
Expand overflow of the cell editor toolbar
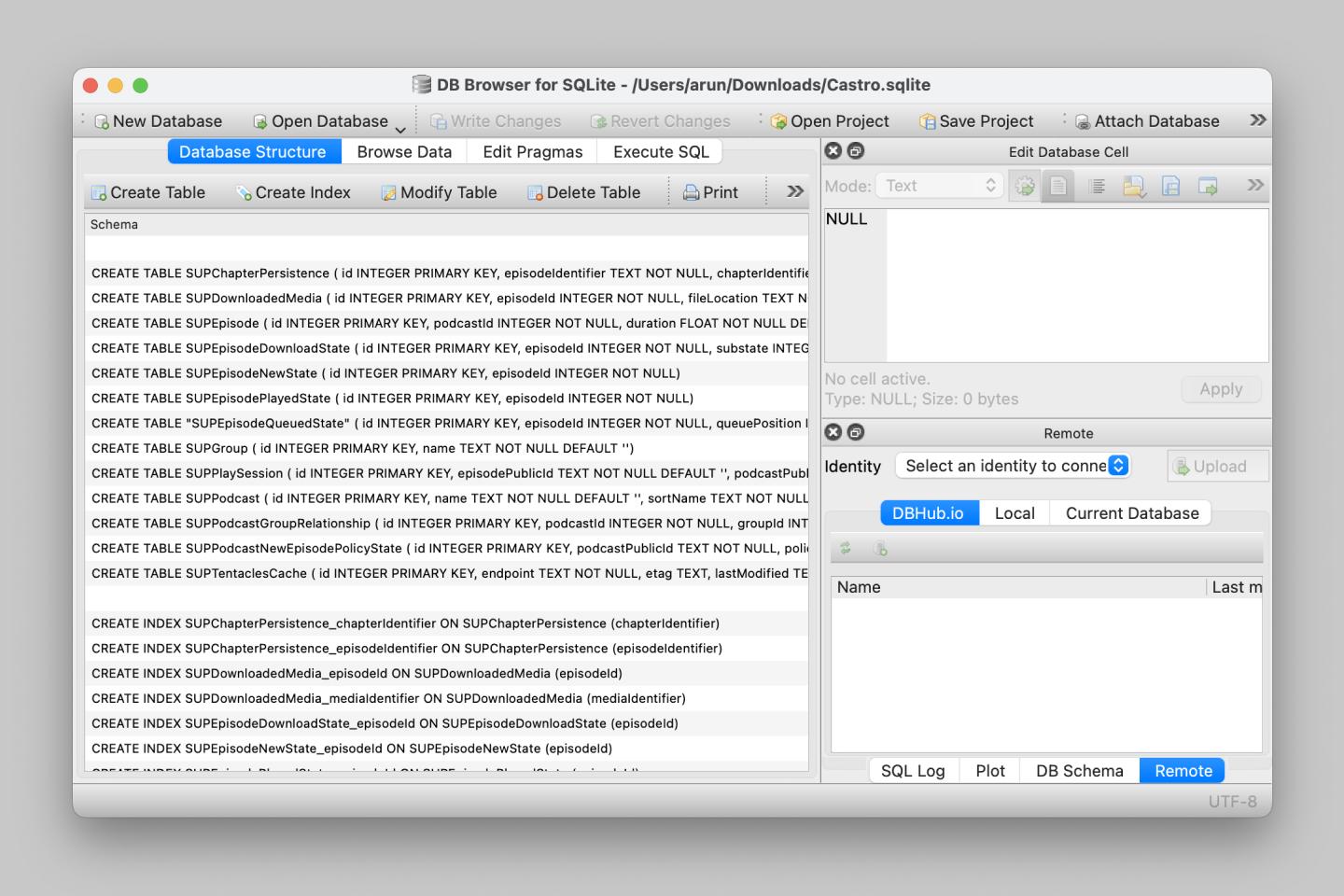click(x=1255, y=186)
